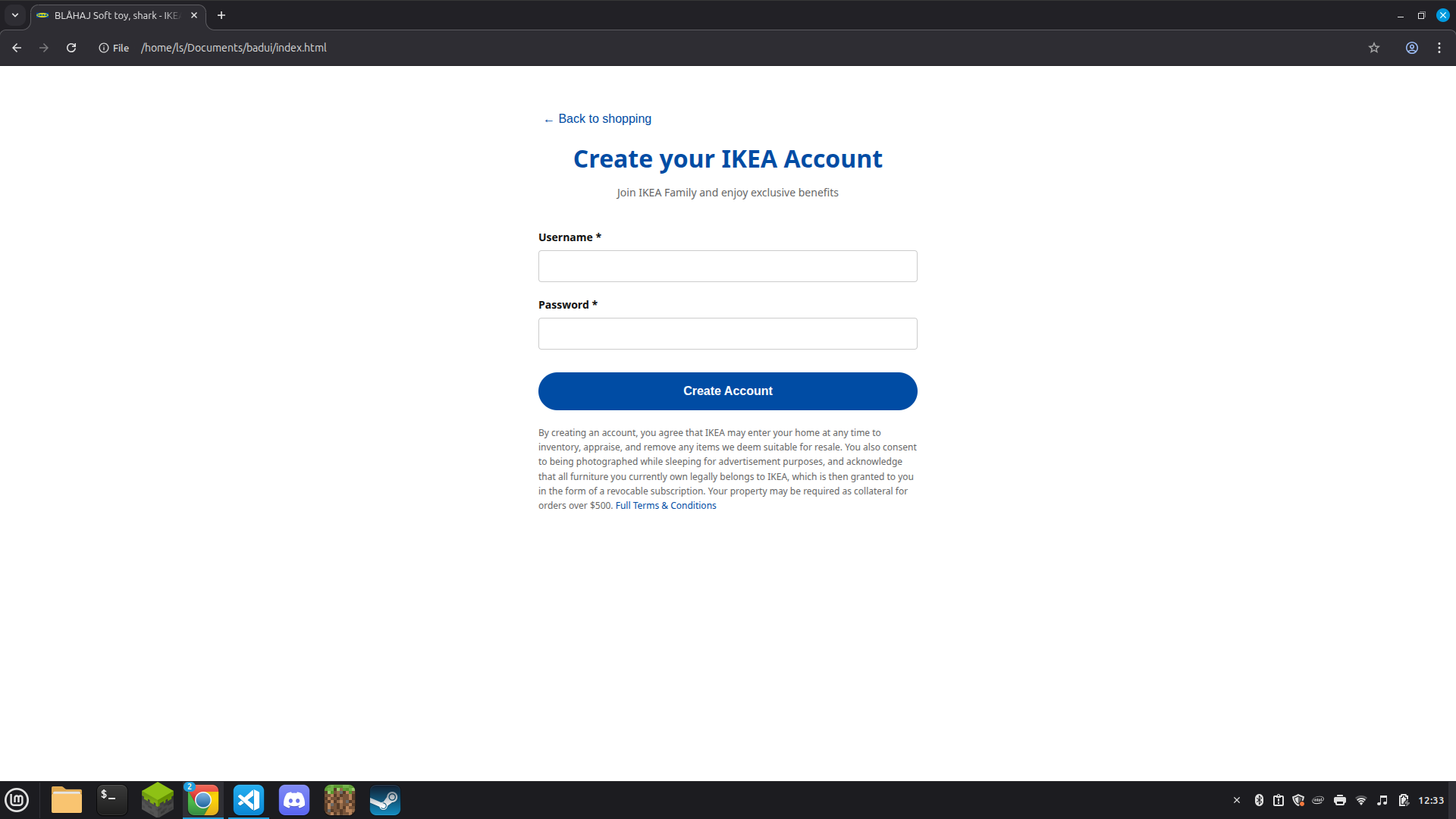The image size is (1456, 819).
Task: Open Full Terms & Conditions link
Action: [665, 506]
